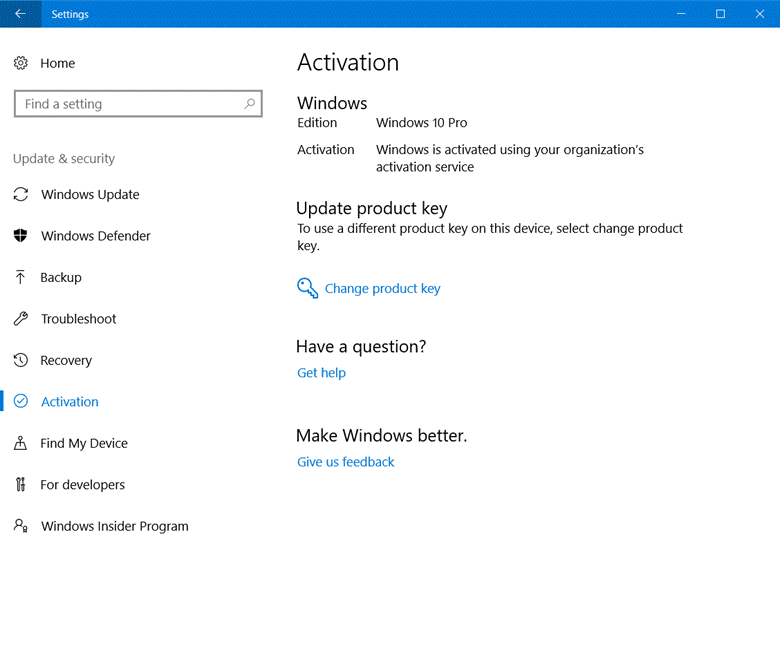Click Change product key link

click(x=383, y=288)
